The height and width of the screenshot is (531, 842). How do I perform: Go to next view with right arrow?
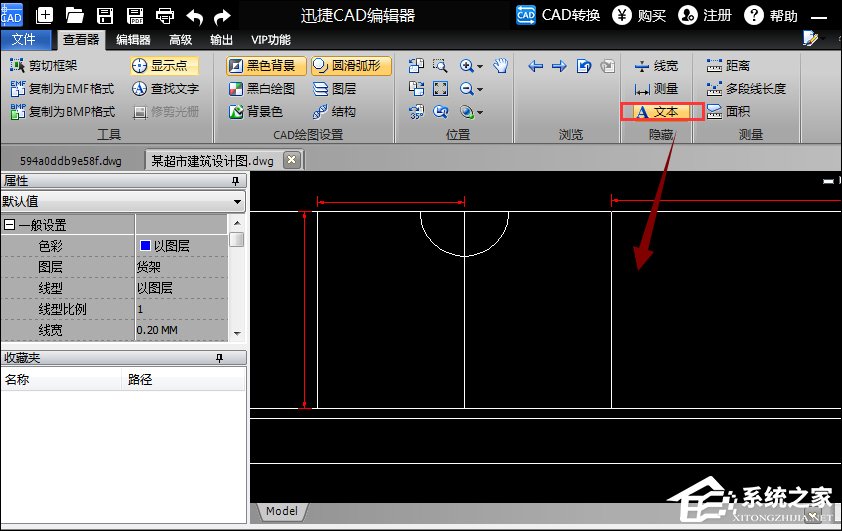(x=559, y=66)
